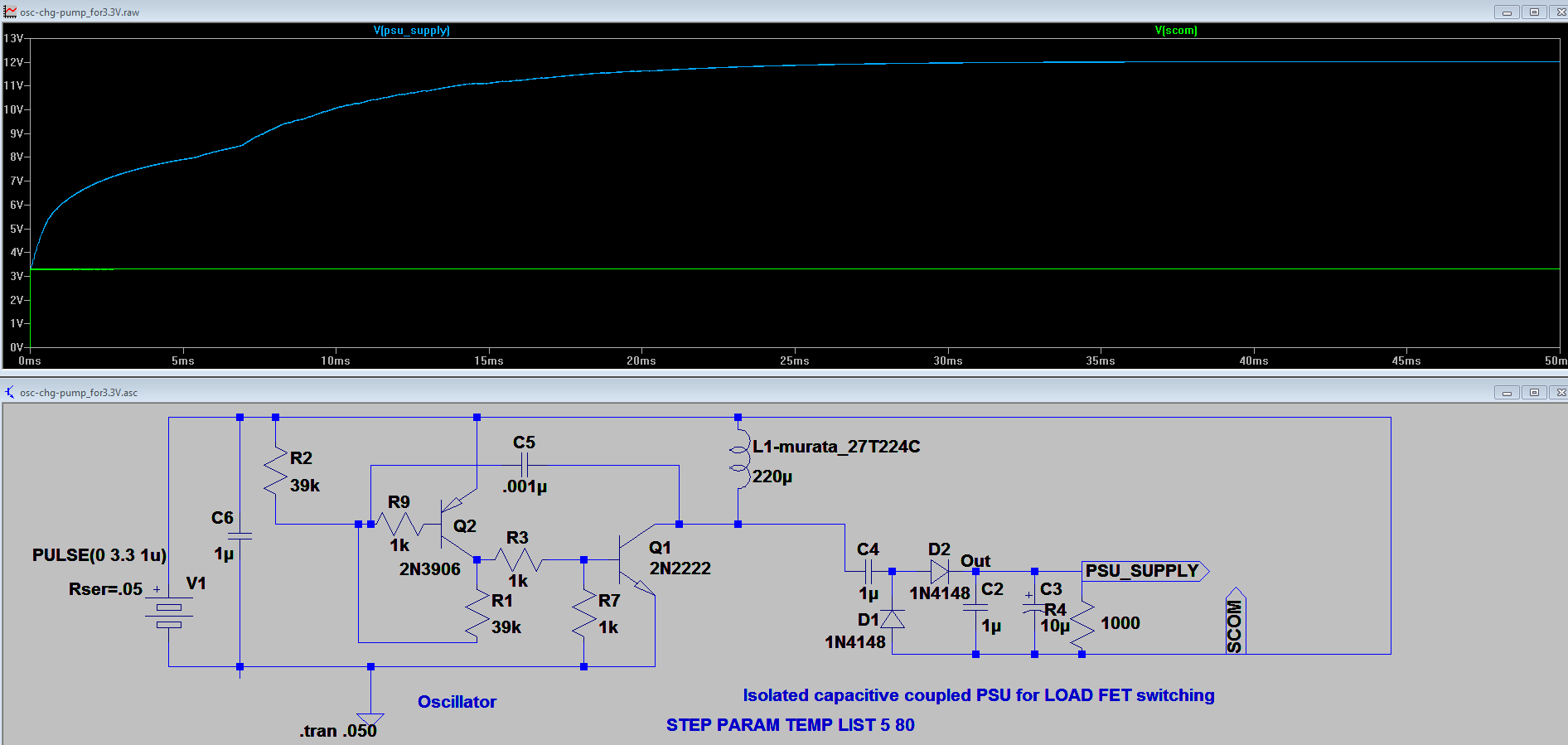The height and width of the screenshot is (745, 1568).
Task: Click the 1k value of R9
Action: pos(399,545)
